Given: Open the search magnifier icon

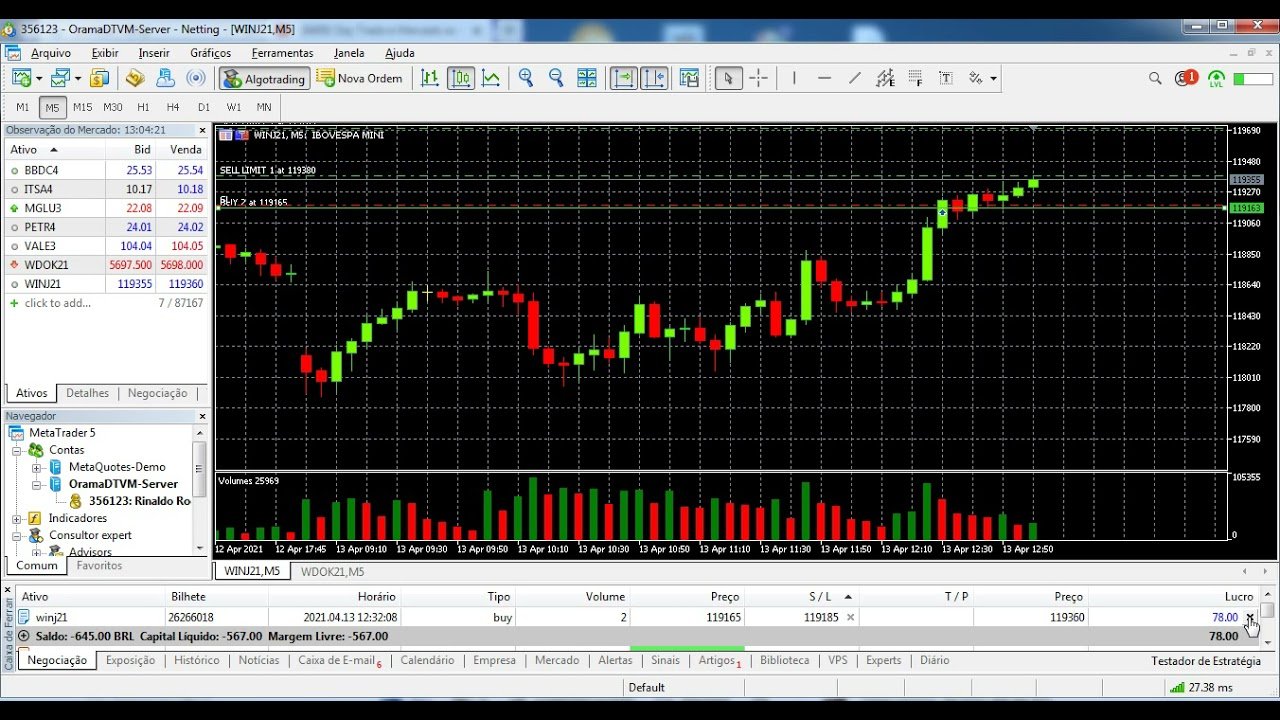Looking at the screenshot, I should [1155, 78].
